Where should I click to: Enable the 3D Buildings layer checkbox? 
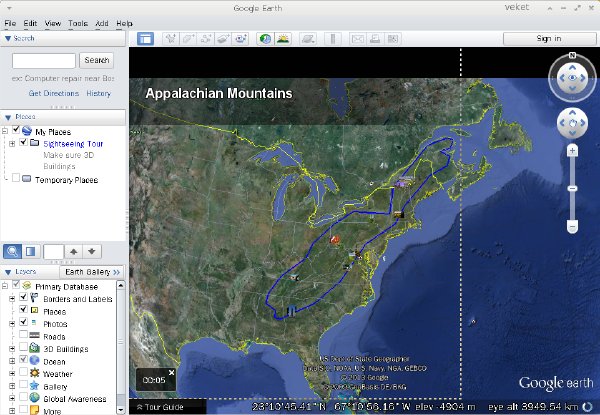(23, 347)
